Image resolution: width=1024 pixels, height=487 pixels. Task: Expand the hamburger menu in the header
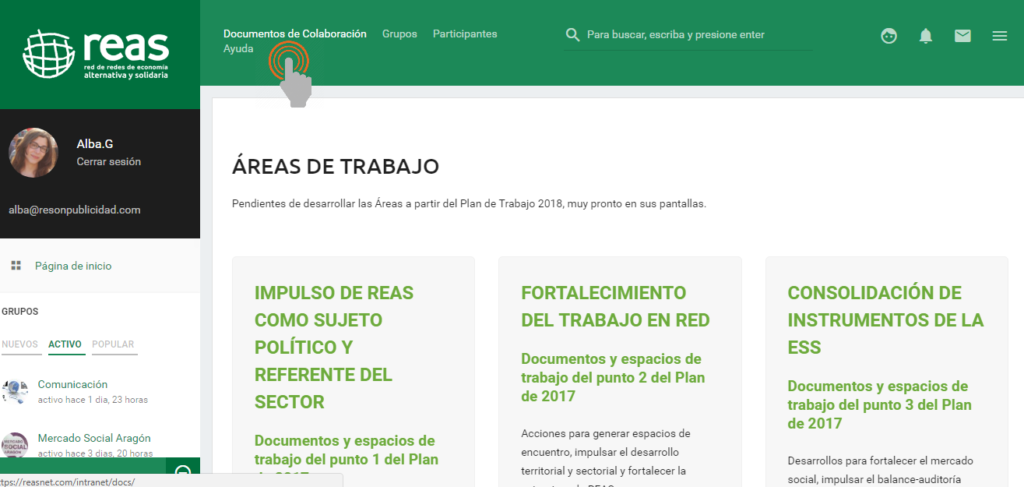pos(999,36)
